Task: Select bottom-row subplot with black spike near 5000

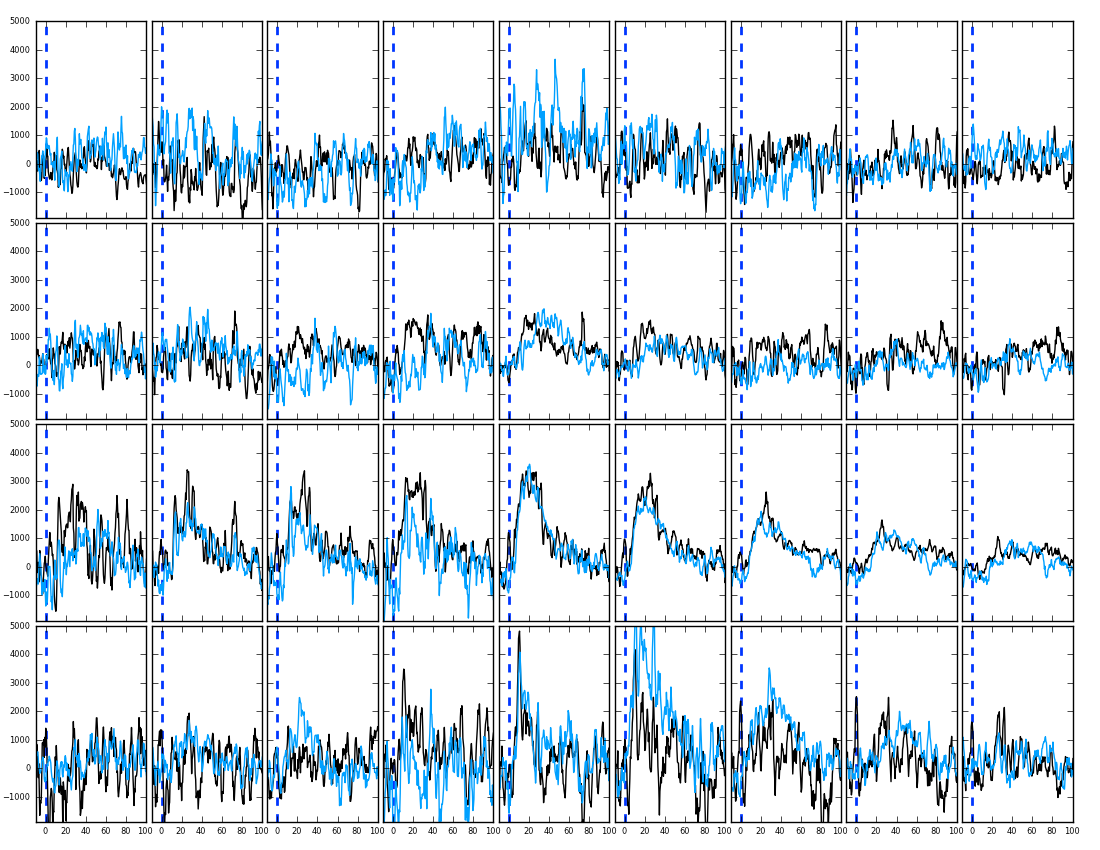Action: point(554,724)
